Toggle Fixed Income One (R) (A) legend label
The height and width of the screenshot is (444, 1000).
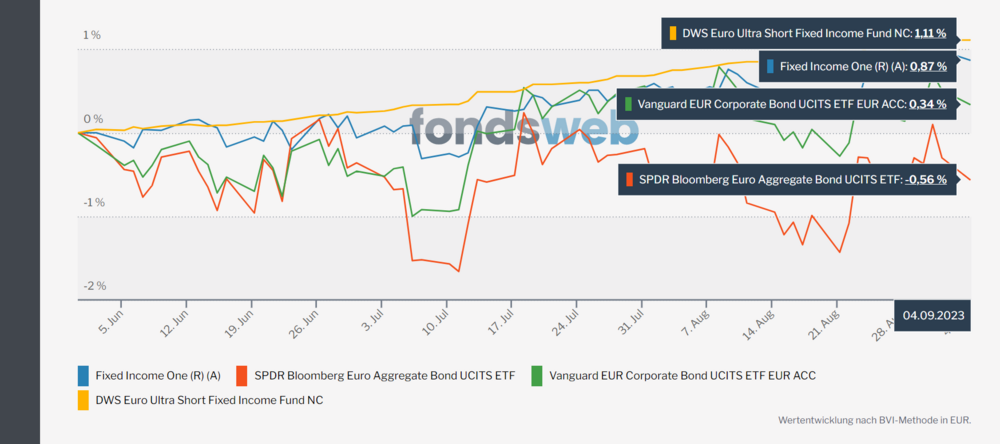point(158,376)
